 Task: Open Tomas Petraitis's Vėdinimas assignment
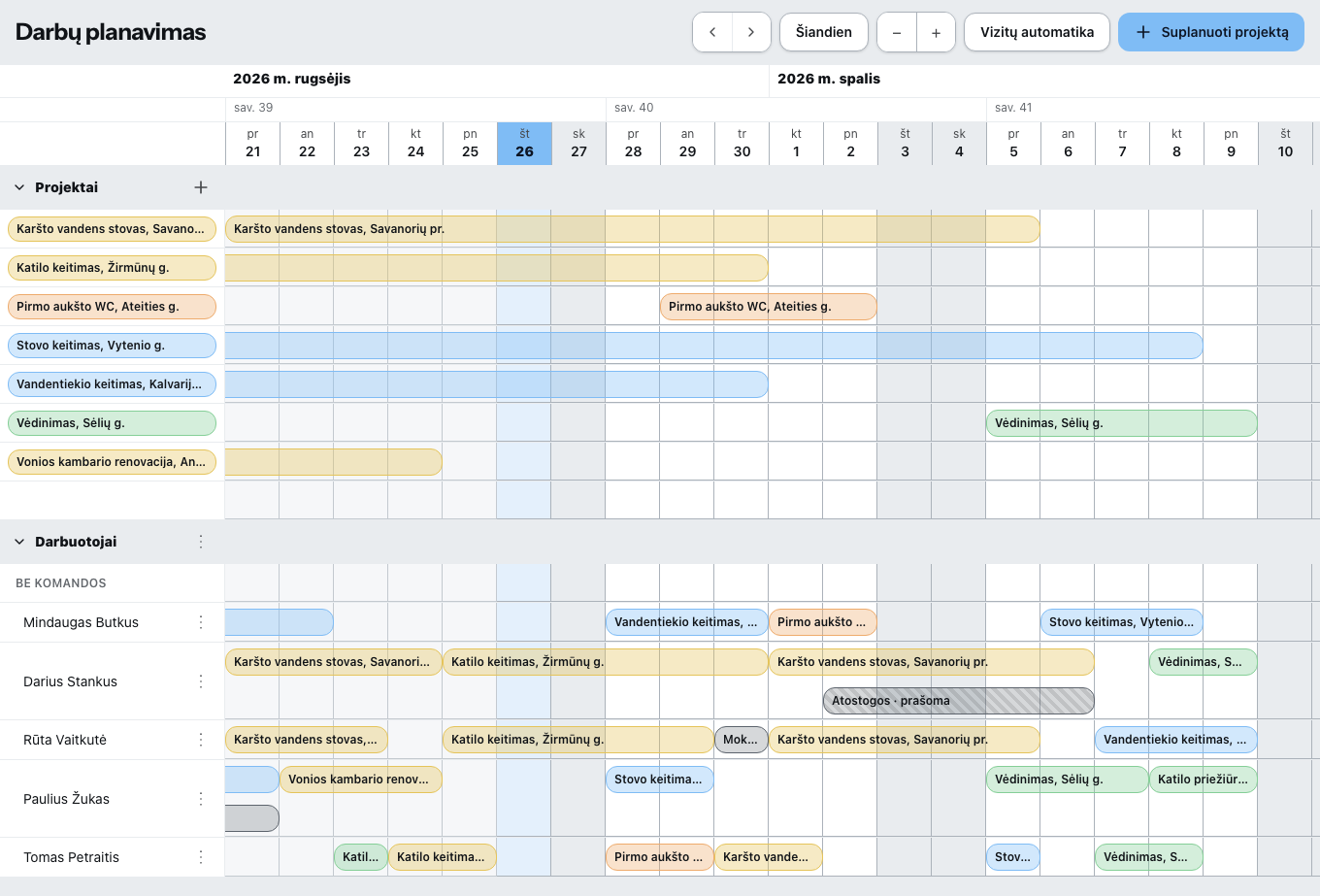coord(1149,857)
